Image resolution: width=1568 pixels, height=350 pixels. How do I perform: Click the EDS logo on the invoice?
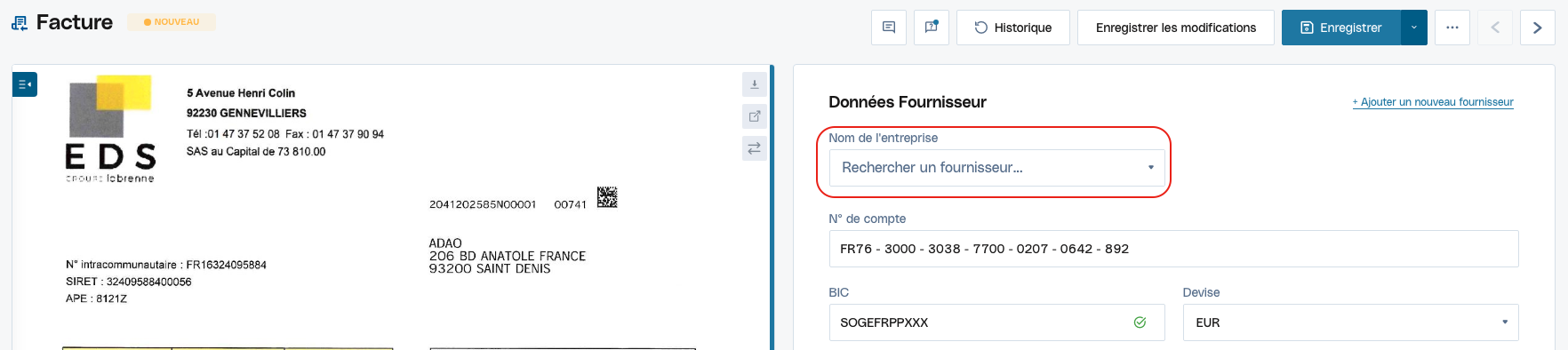point(110,129)
